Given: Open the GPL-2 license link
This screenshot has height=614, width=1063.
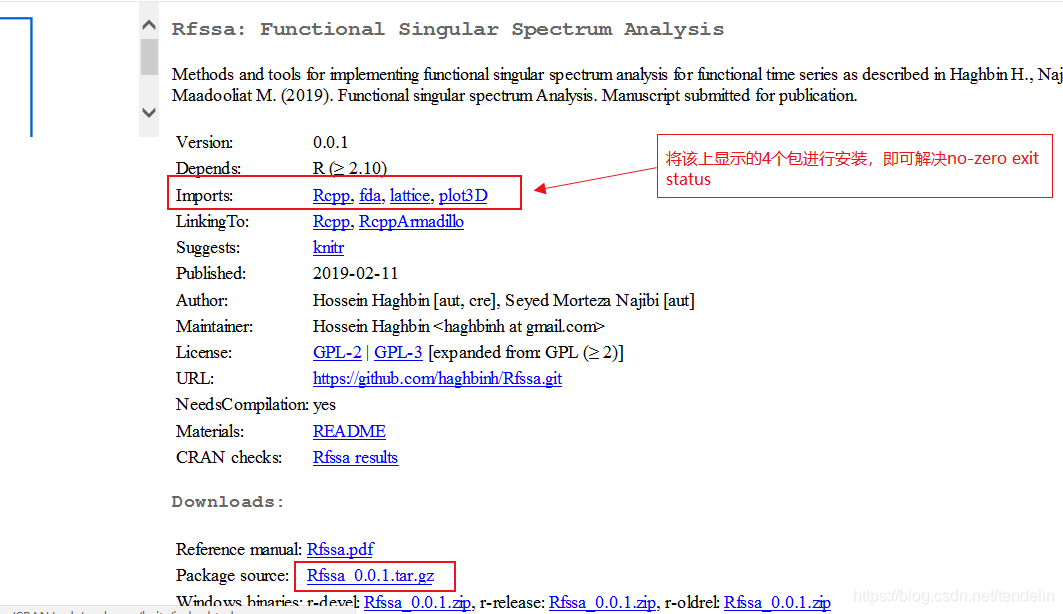Looking at the screenshot, I should (337, 352).
